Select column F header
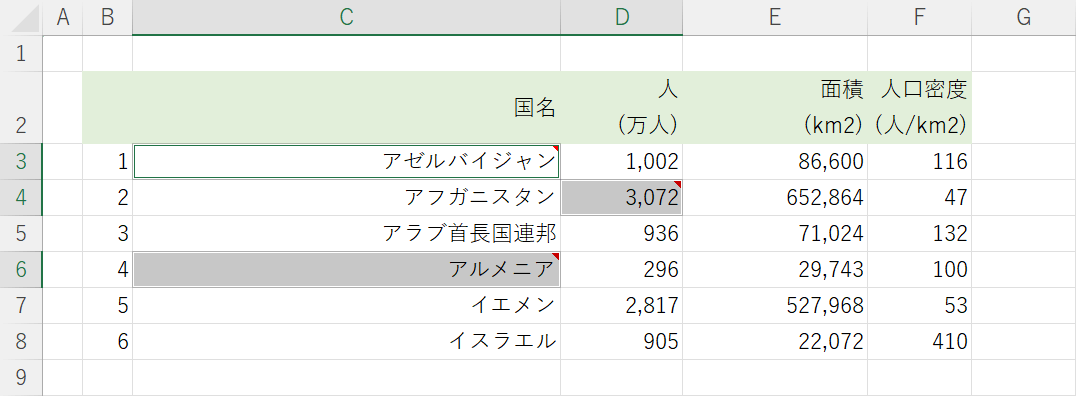 point(920,17)
